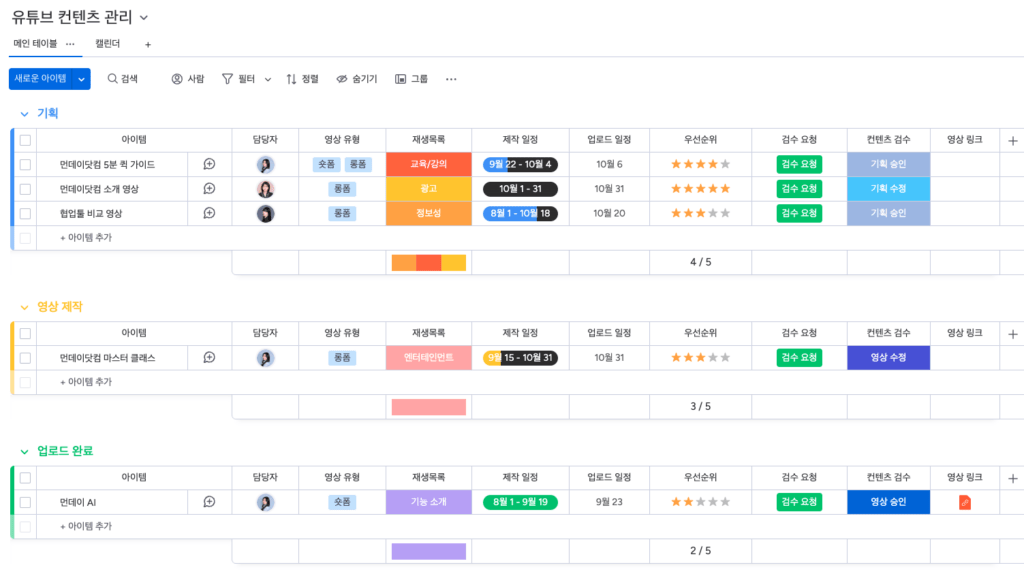Open the 사람 person filter icon
Screen dimensions: 1024x576
click(177, 79)
